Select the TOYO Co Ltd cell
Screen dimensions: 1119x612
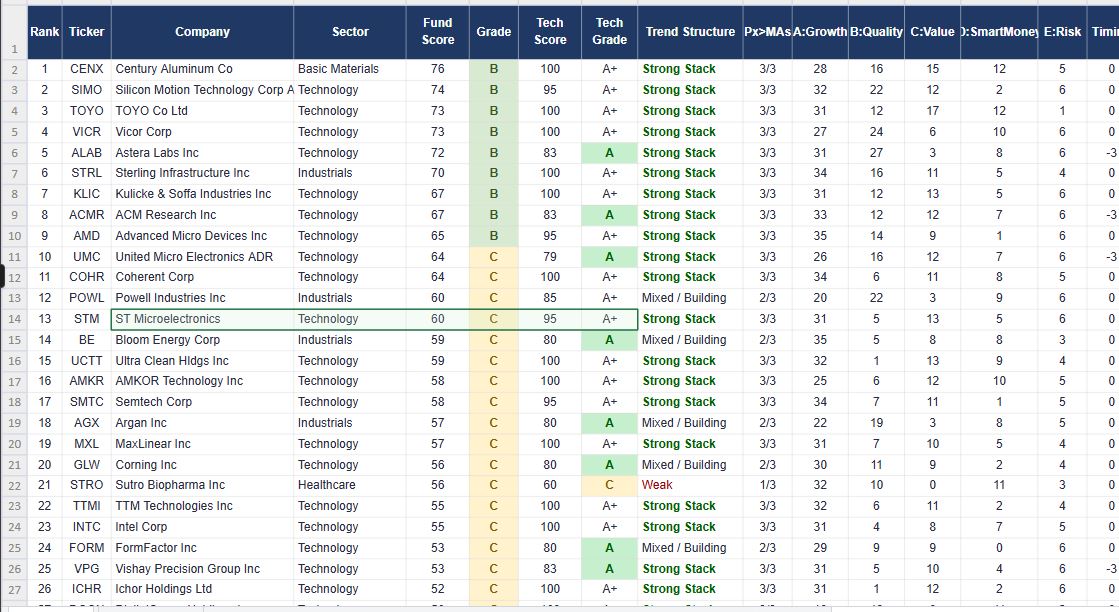click(202, 111)
